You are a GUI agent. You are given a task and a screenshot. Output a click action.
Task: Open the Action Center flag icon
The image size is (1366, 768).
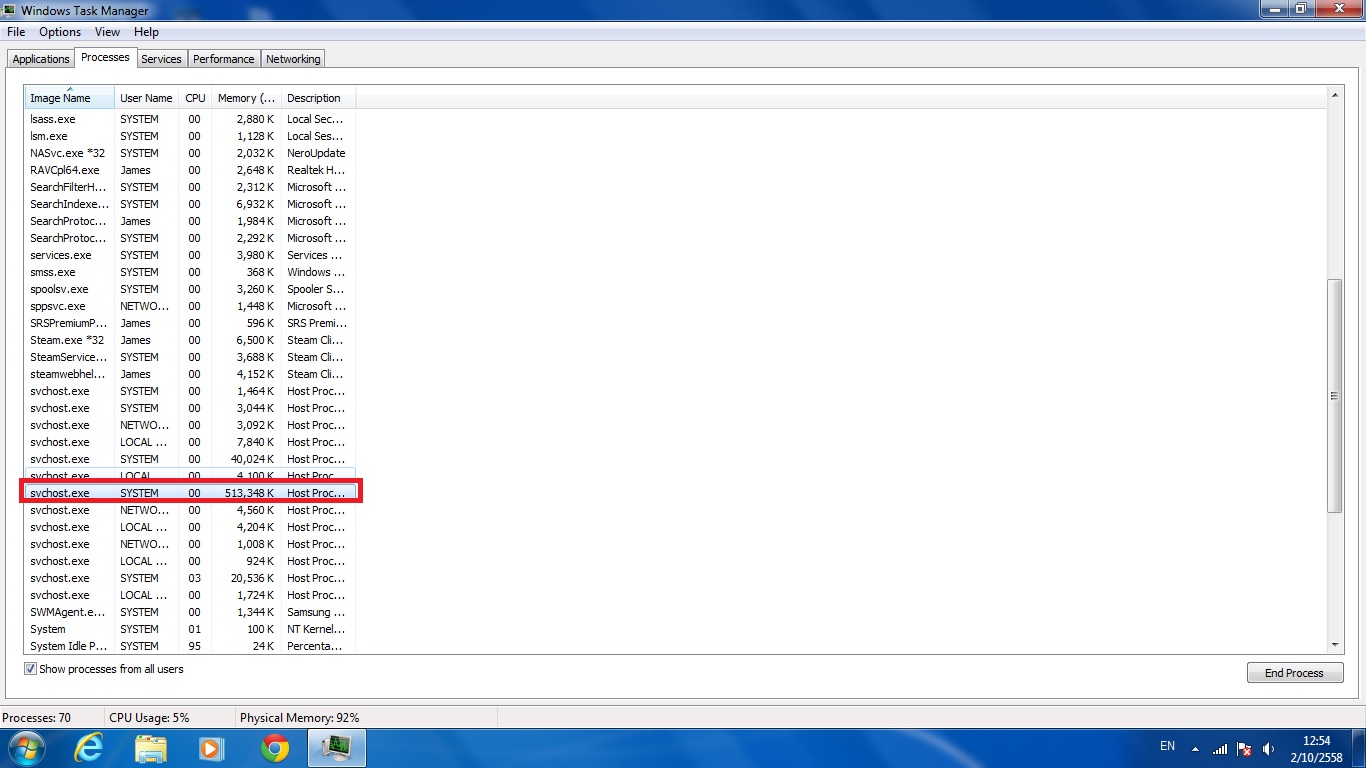click(1244, 748)
